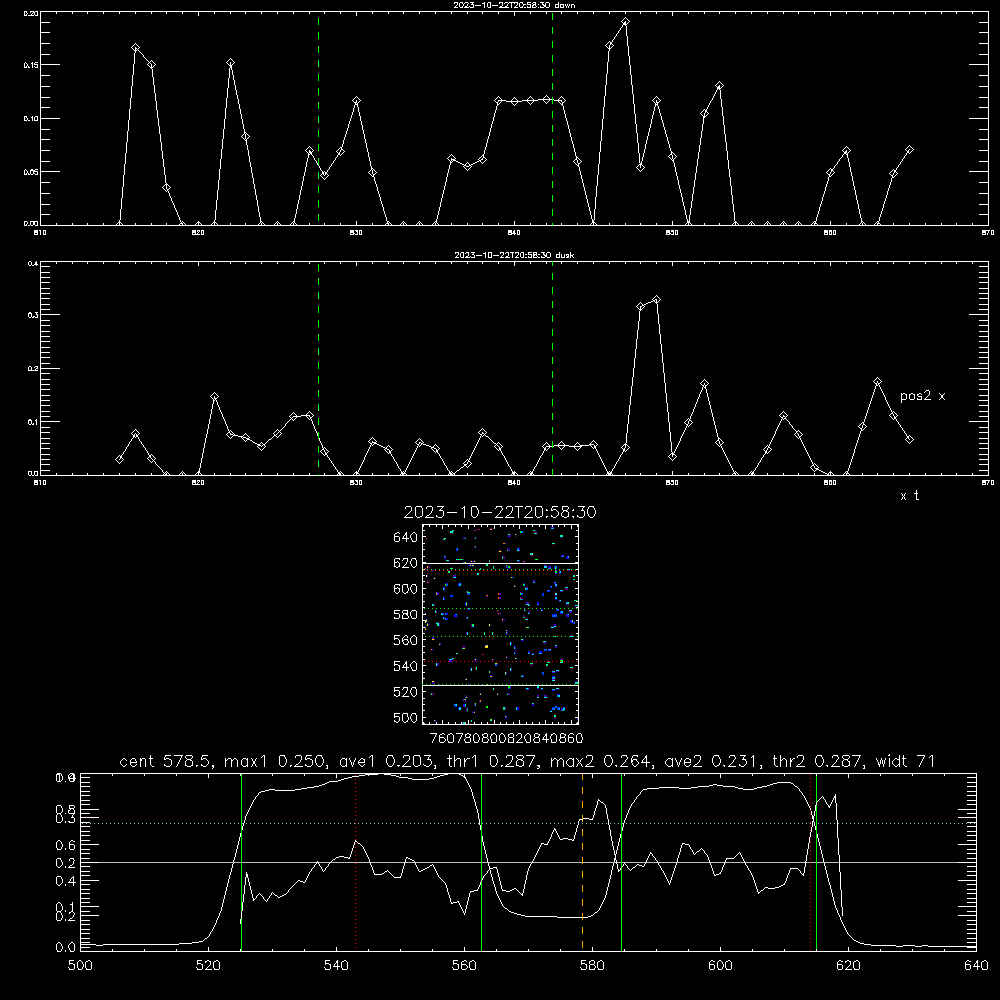Click dusk plot peak diamond at x 863
The height and width of the screenshot is (1000, 1000).
(878, 381)
